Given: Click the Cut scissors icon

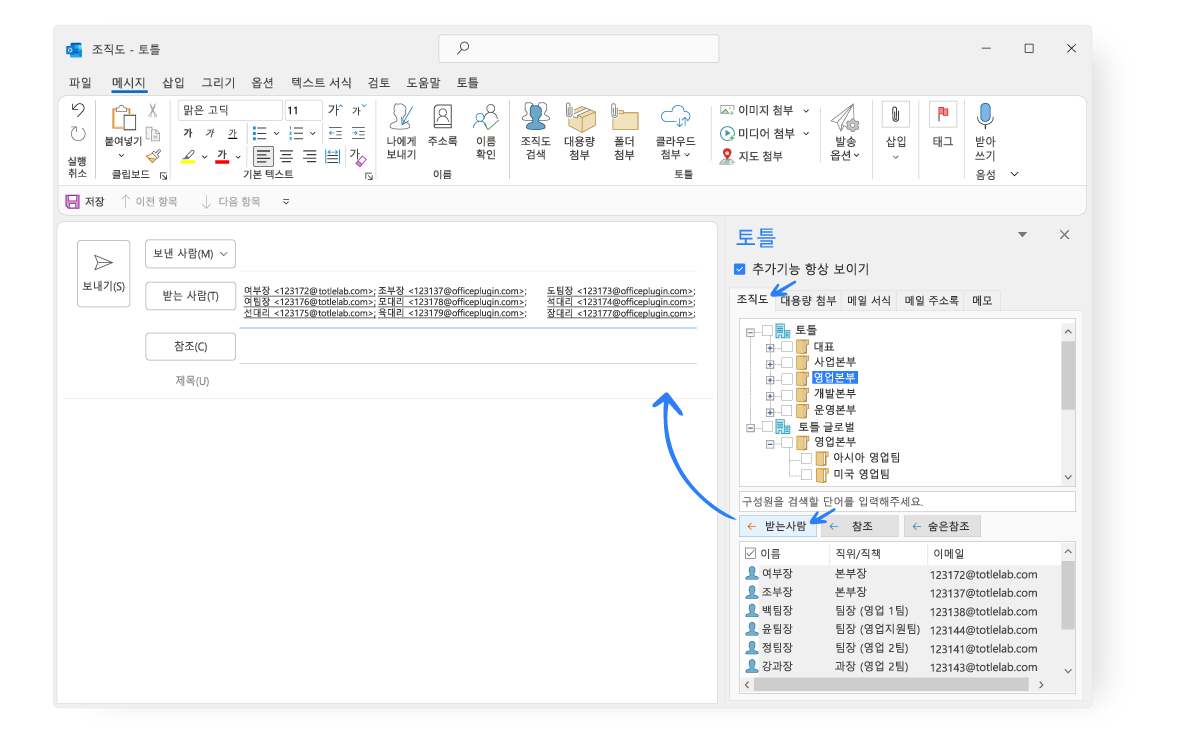Looking at the screenshot, I should 153,111.
